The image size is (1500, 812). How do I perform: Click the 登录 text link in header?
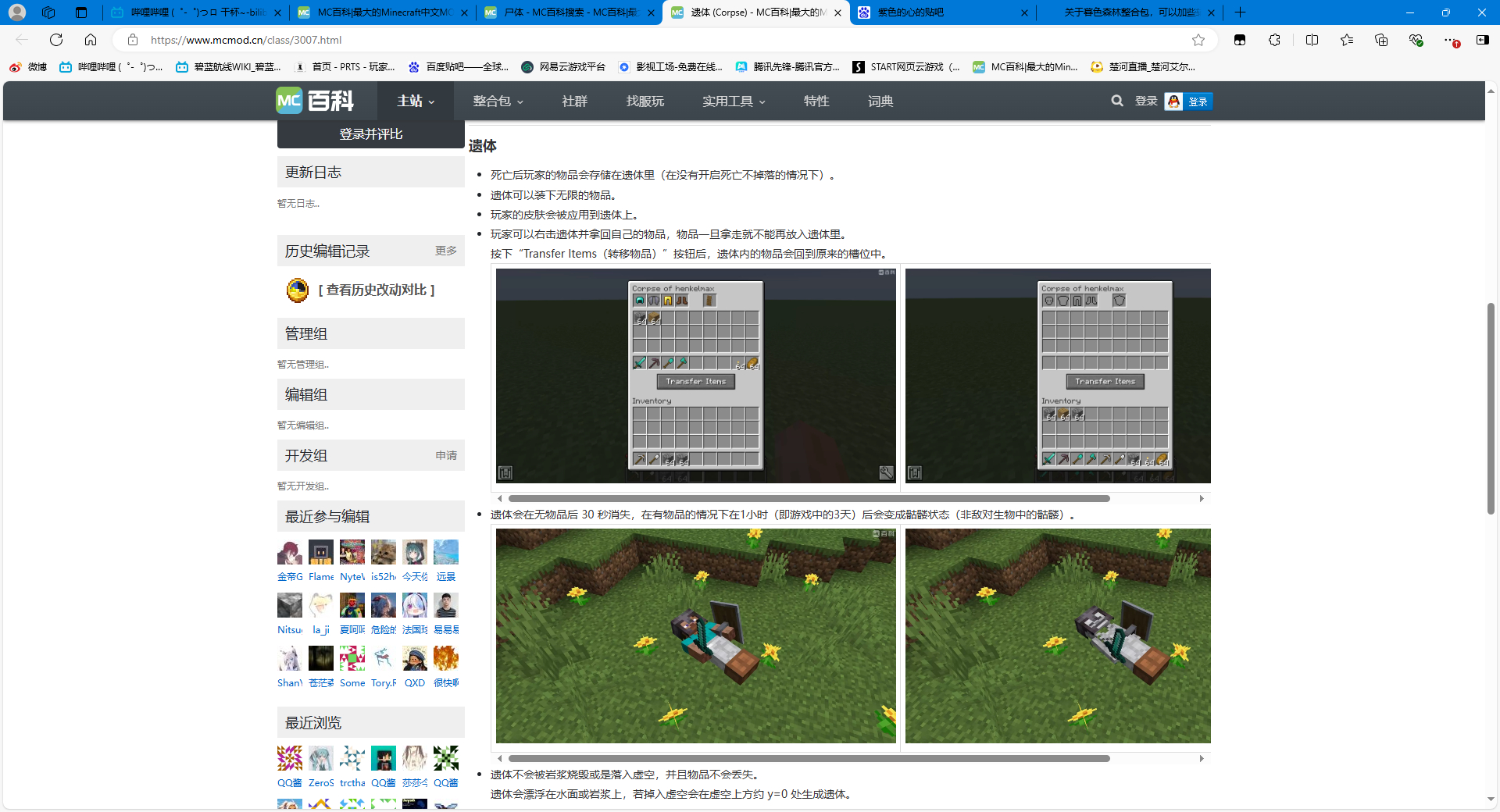pyautogui.click(x=1146, y=101)
